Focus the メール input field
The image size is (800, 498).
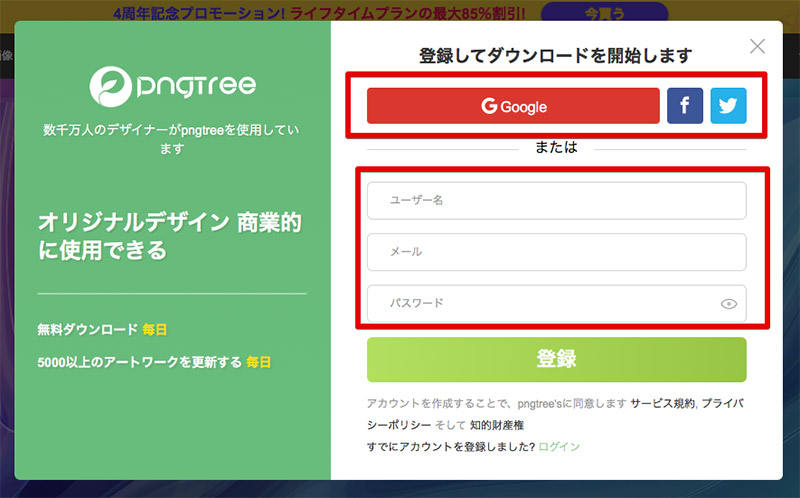point(557,252)
